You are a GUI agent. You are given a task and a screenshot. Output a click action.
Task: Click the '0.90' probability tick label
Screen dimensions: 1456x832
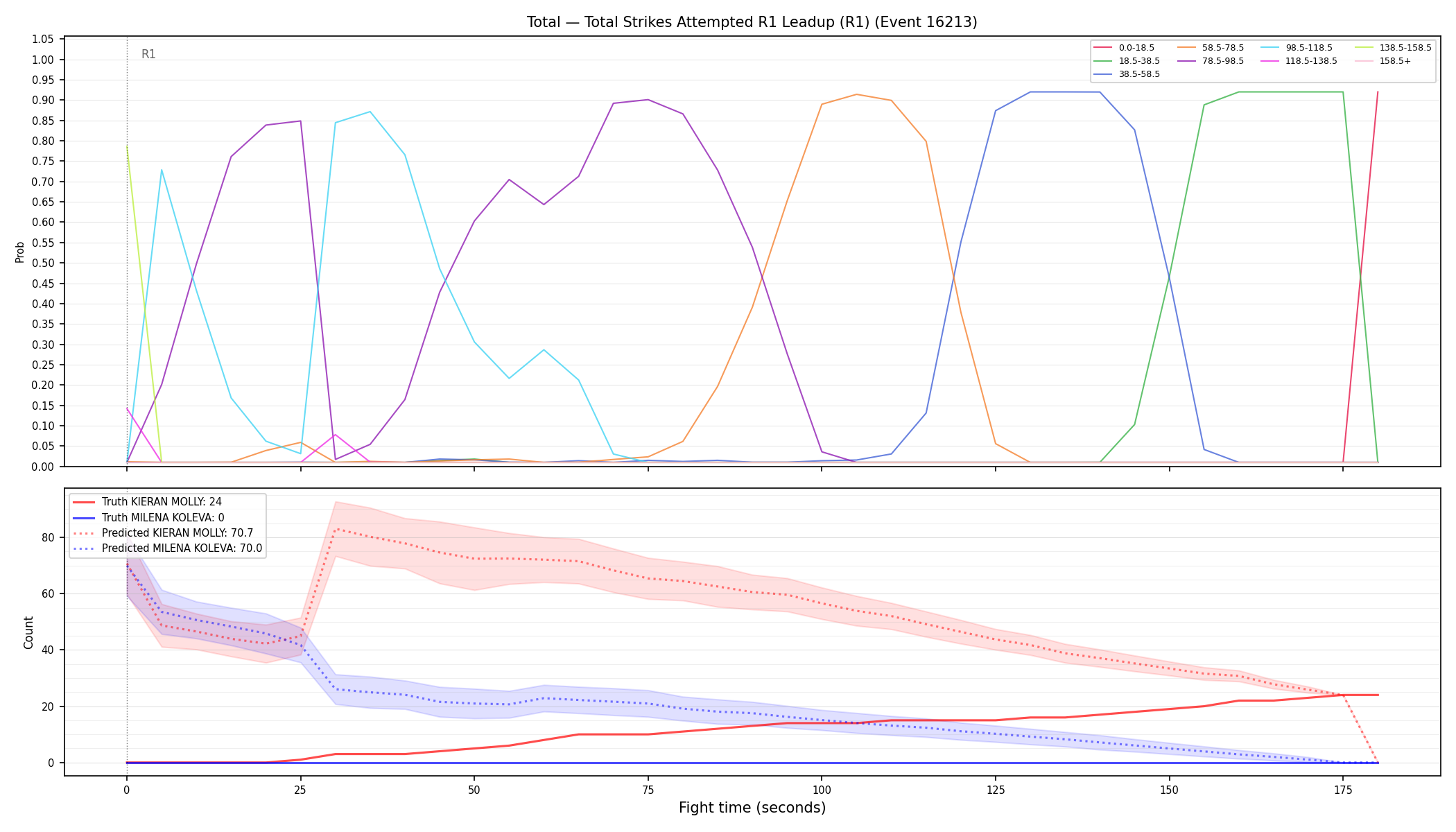(x=43, y=101)
